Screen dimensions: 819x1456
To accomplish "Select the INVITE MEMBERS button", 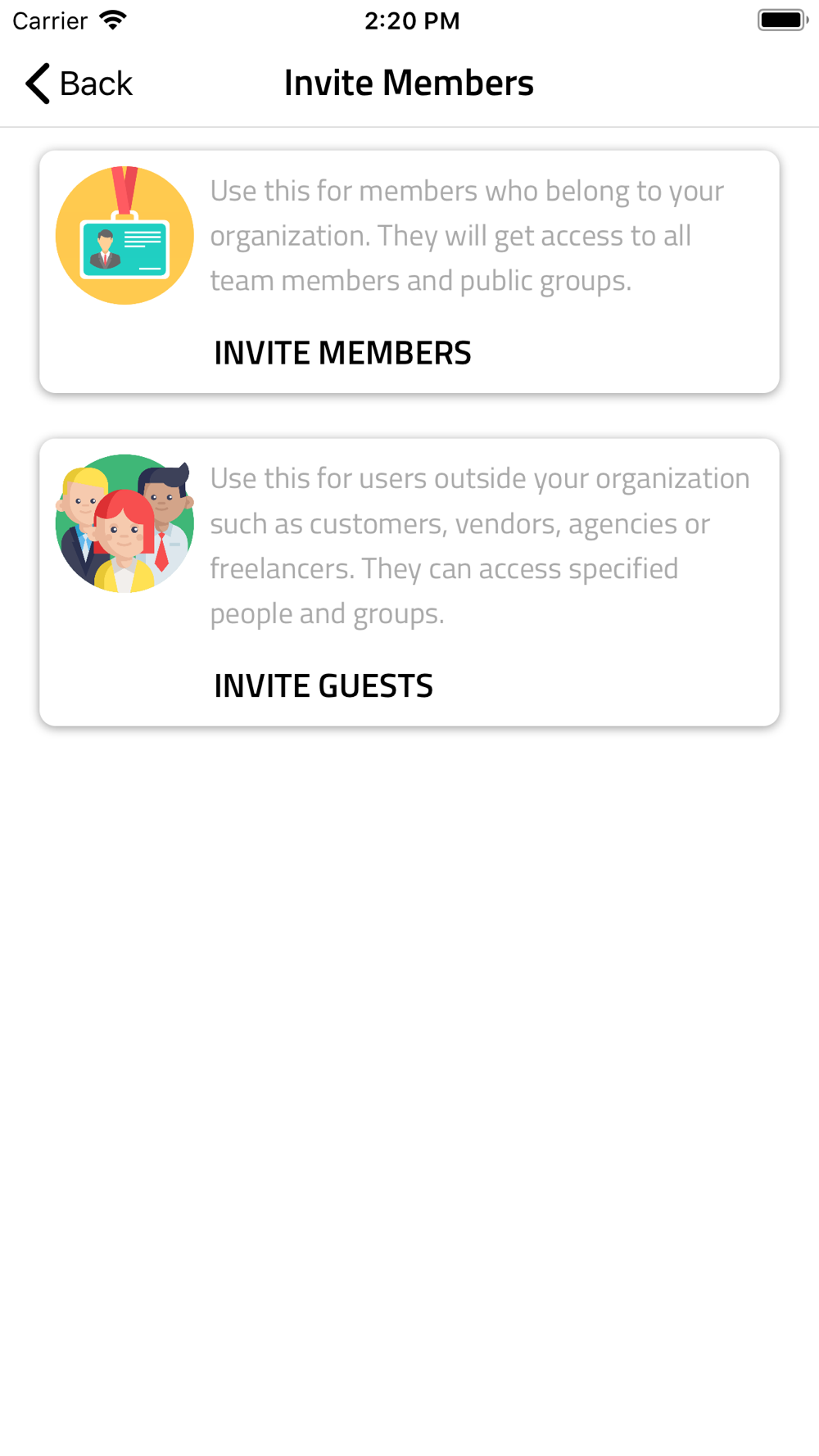I will pos(342,353).
